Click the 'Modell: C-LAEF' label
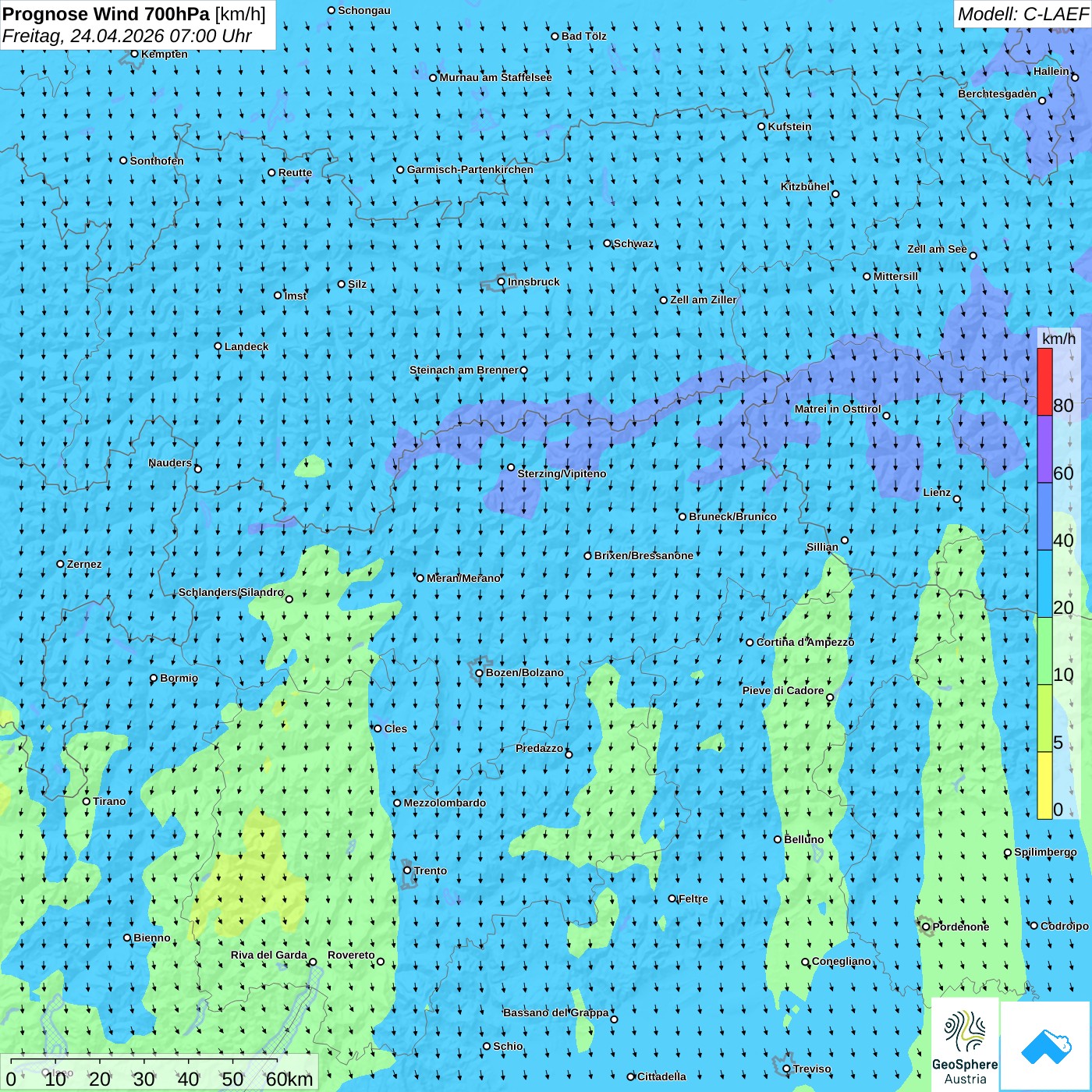 1023,14
